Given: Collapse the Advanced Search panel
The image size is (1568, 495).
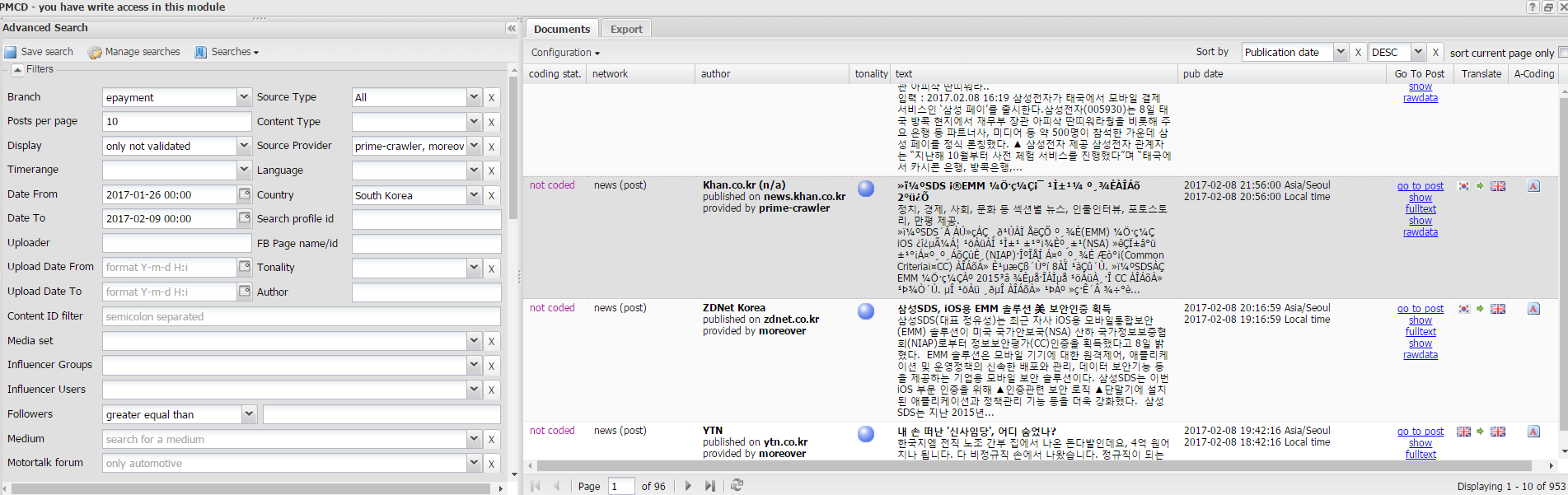Looking at the screenshot, I should [511, 28].
